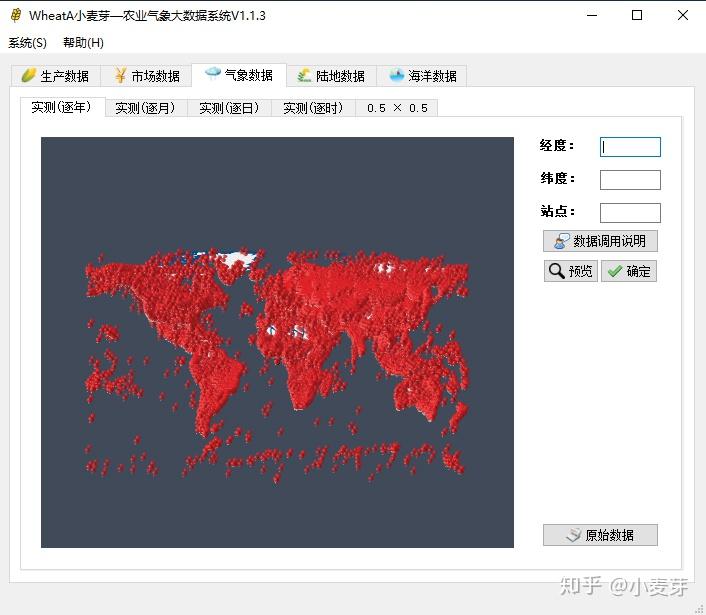Image resolution: width=706 pixels, height=615 pixels.
Task: Click the 经度: label
Action: [x=557, y=145]
